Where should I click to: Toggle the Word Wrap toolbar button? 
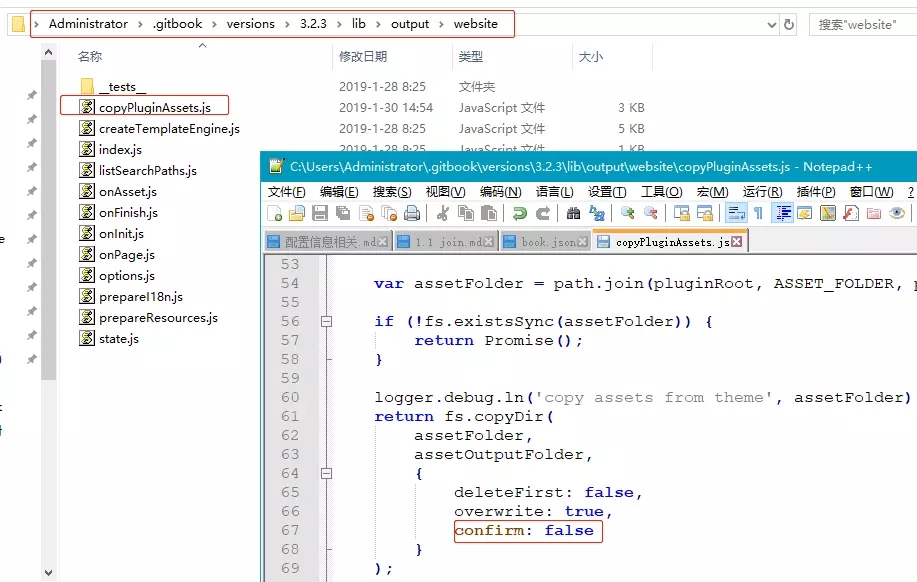(736, 213)
